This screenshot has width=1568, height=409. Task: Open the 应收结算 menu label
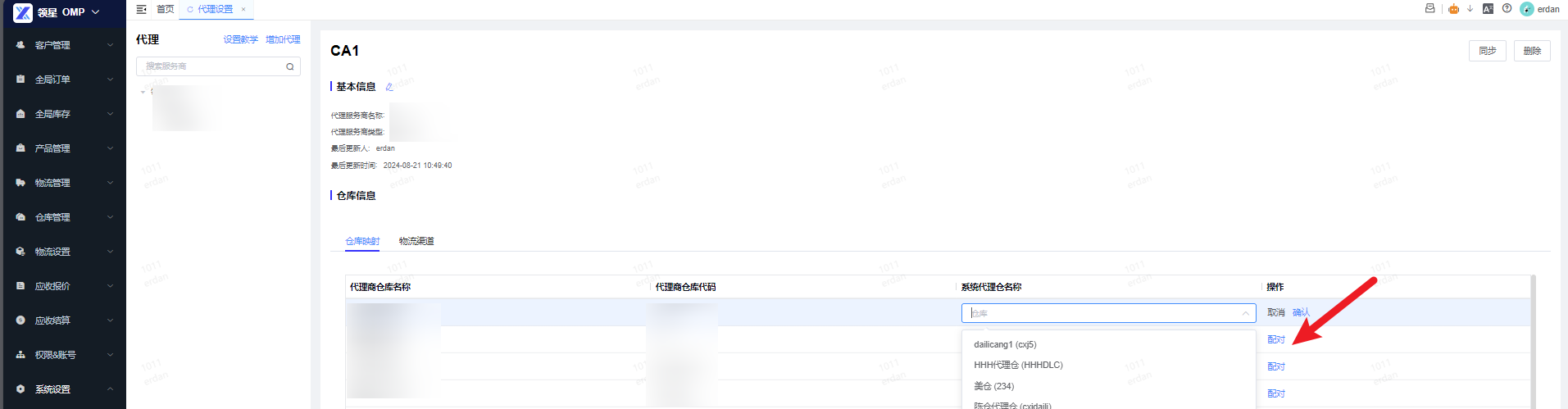click(x=52, y=320)
